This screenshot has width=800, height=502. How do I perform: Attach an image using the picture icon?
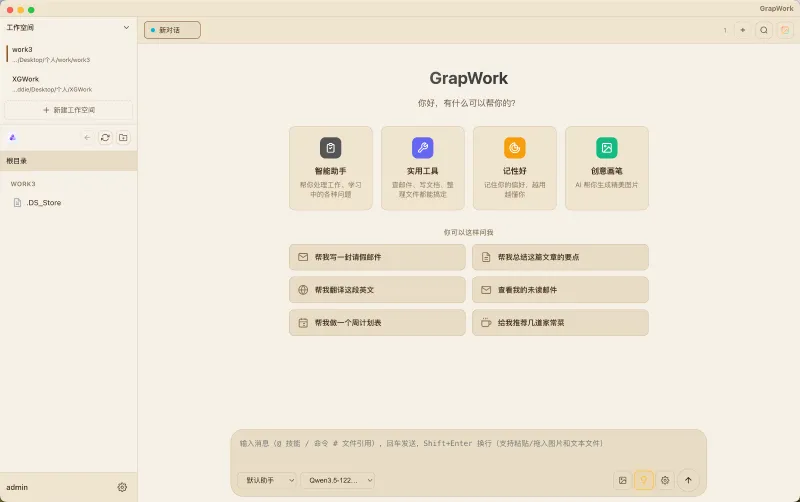click(622, 480)
